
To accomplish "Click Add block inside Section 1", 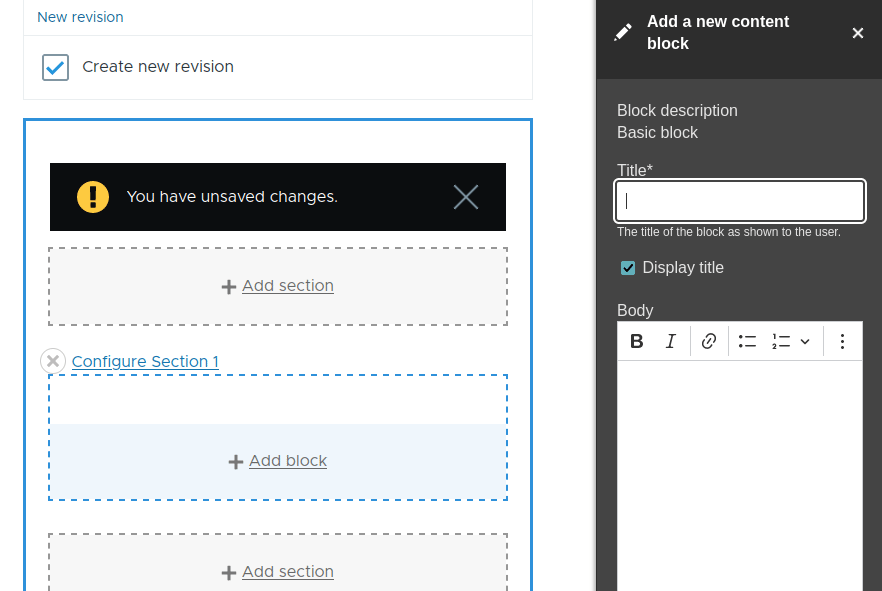I will tap(277, 461).
